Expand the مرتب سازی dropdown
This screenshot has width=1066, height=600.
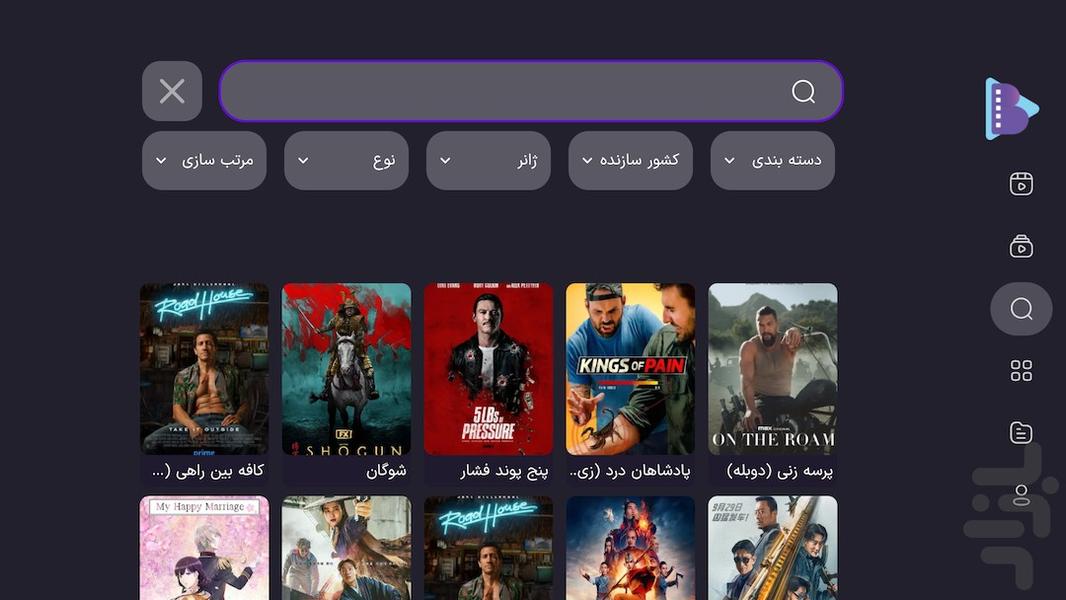pos(204,160)
